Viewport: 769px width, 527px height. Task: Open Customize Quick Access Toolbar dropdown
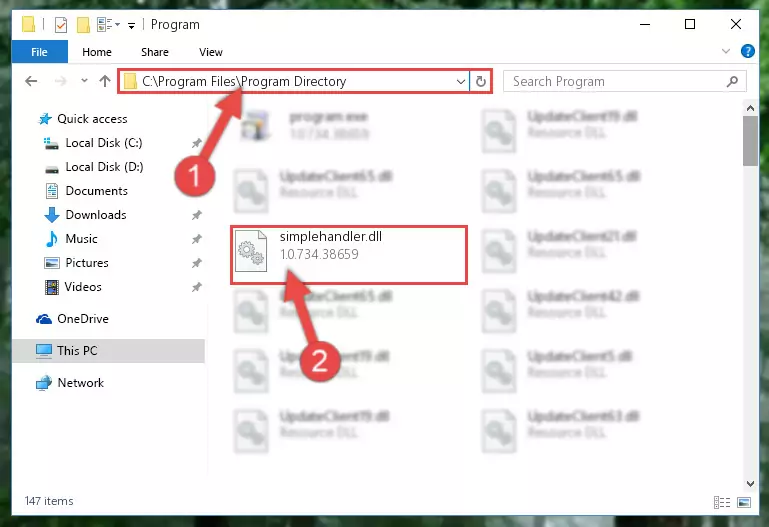point(131,25)
